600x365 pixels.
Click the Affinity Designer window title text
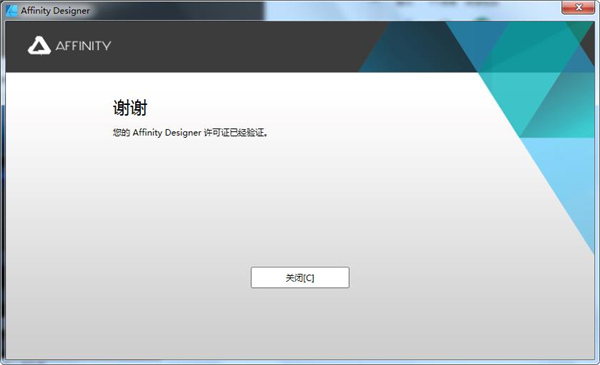[x=55, y=11]
